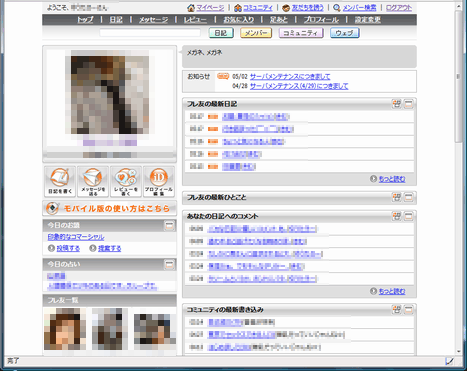Click the move icon on フレ友の最新ひとこと panel

click(397, 197)
